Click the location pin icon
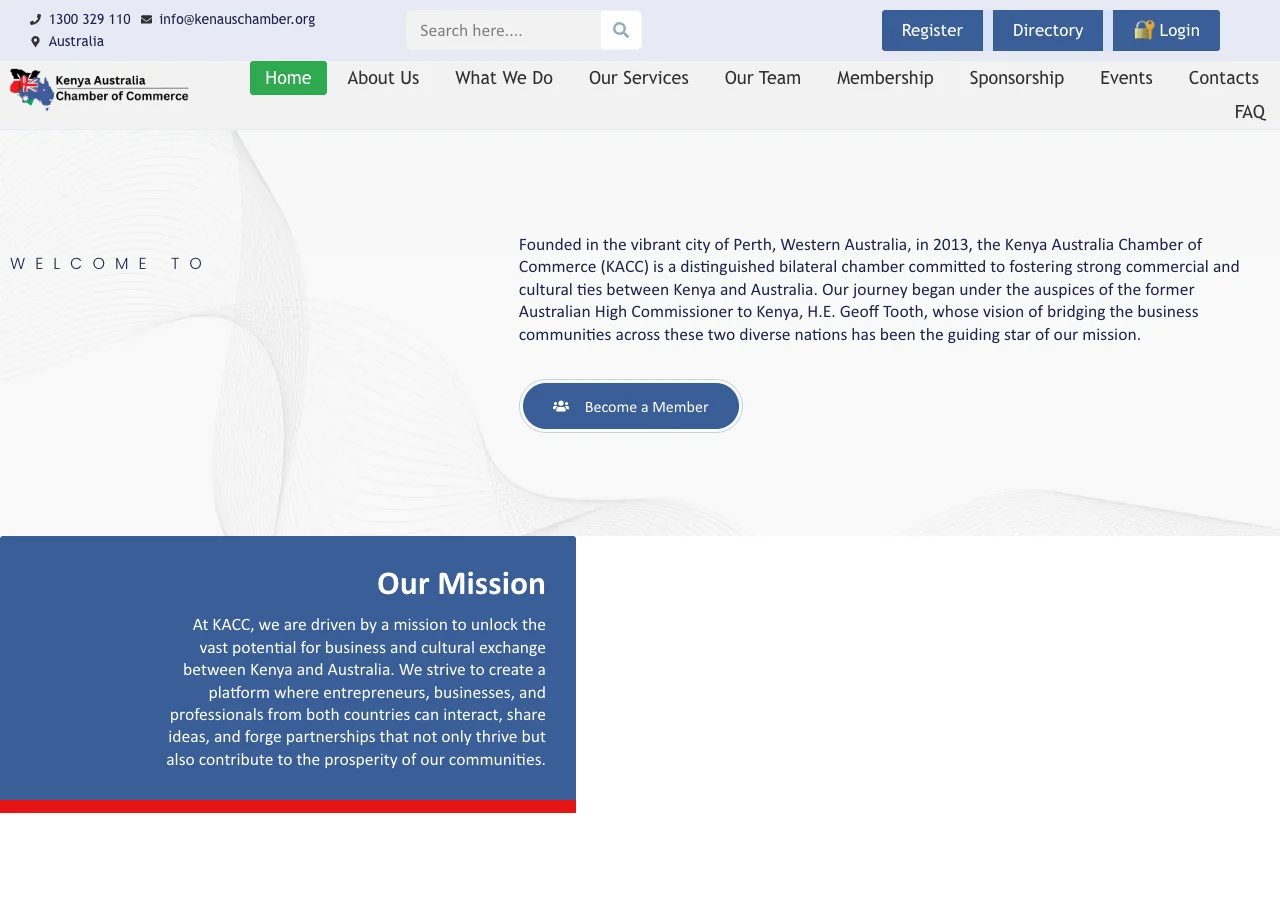Image resolution: width=1280 pixels, height=900 pixels. point(36,41)
